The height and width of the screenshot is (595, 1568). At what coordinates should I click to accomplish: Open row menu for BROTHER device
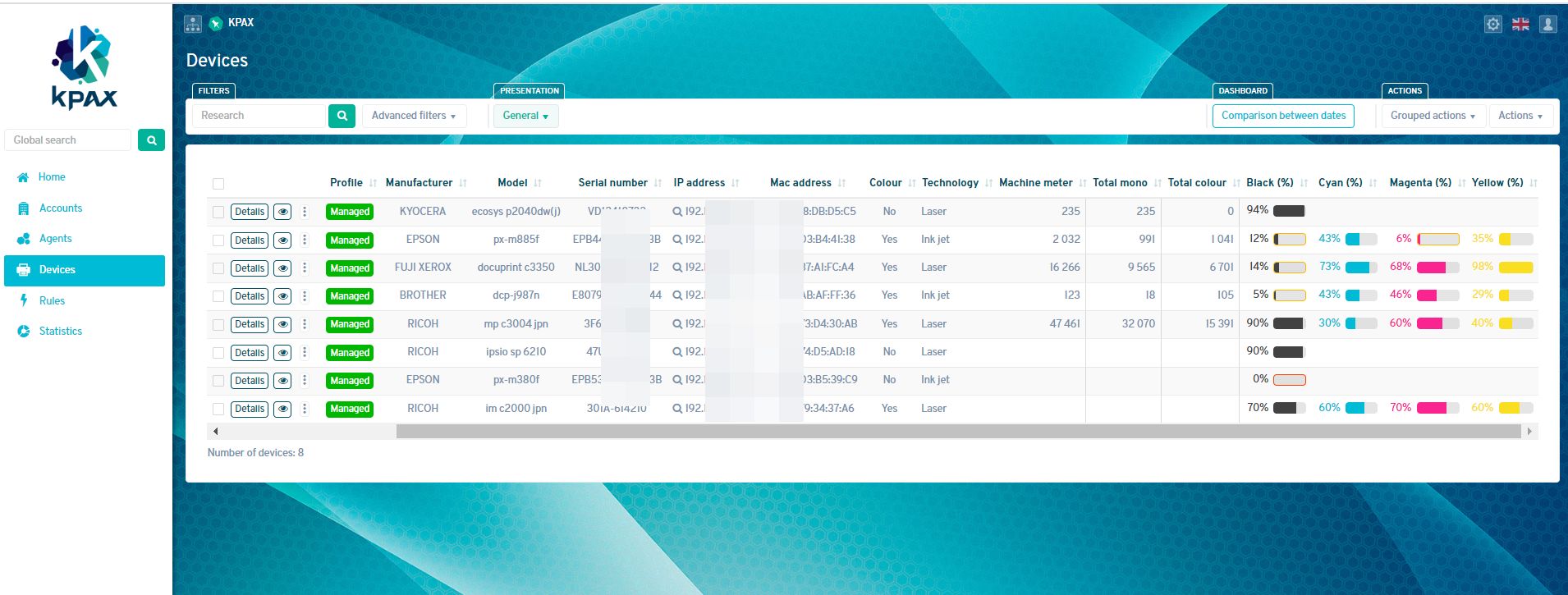click(305, 295)
